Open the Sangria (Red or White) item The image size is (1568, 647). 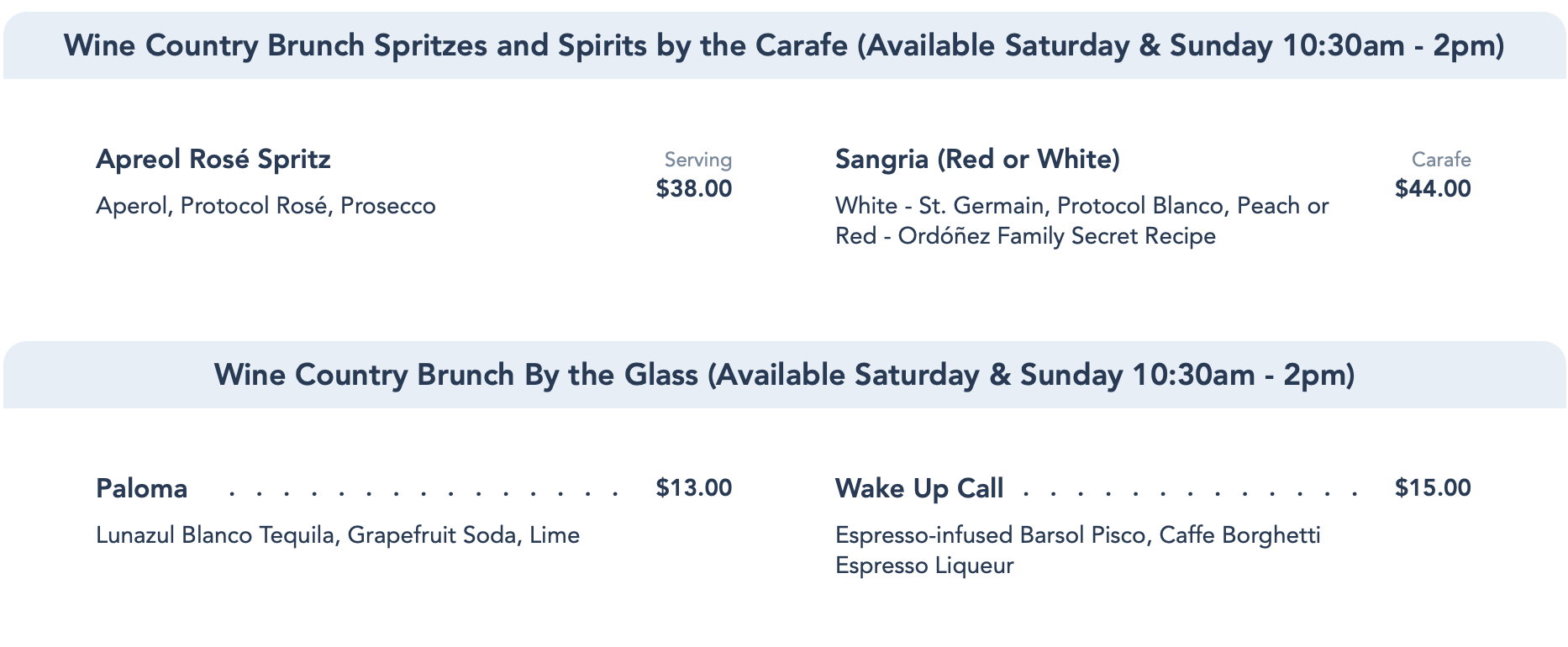click(977, 159)
